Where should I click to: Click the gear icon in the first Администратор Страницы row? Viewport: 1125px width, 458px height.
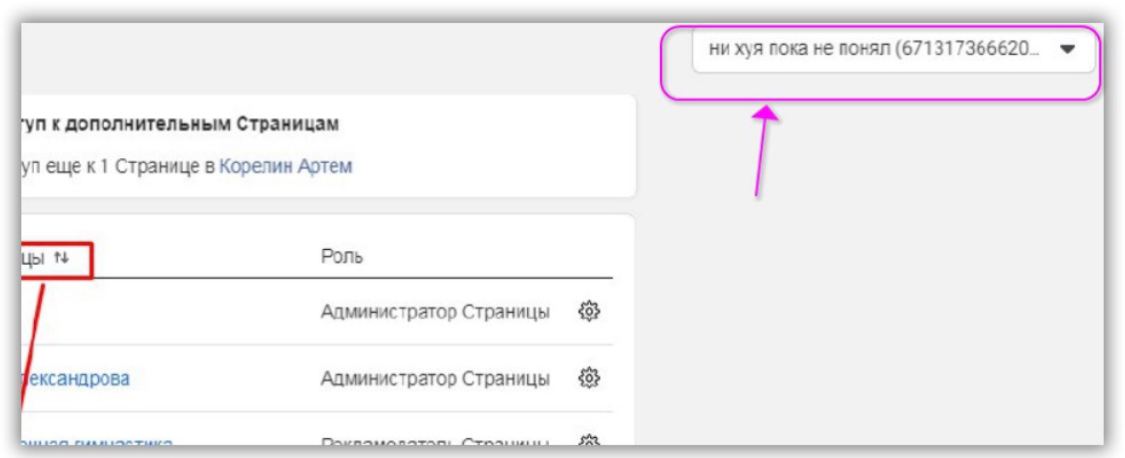click(588, 311)
